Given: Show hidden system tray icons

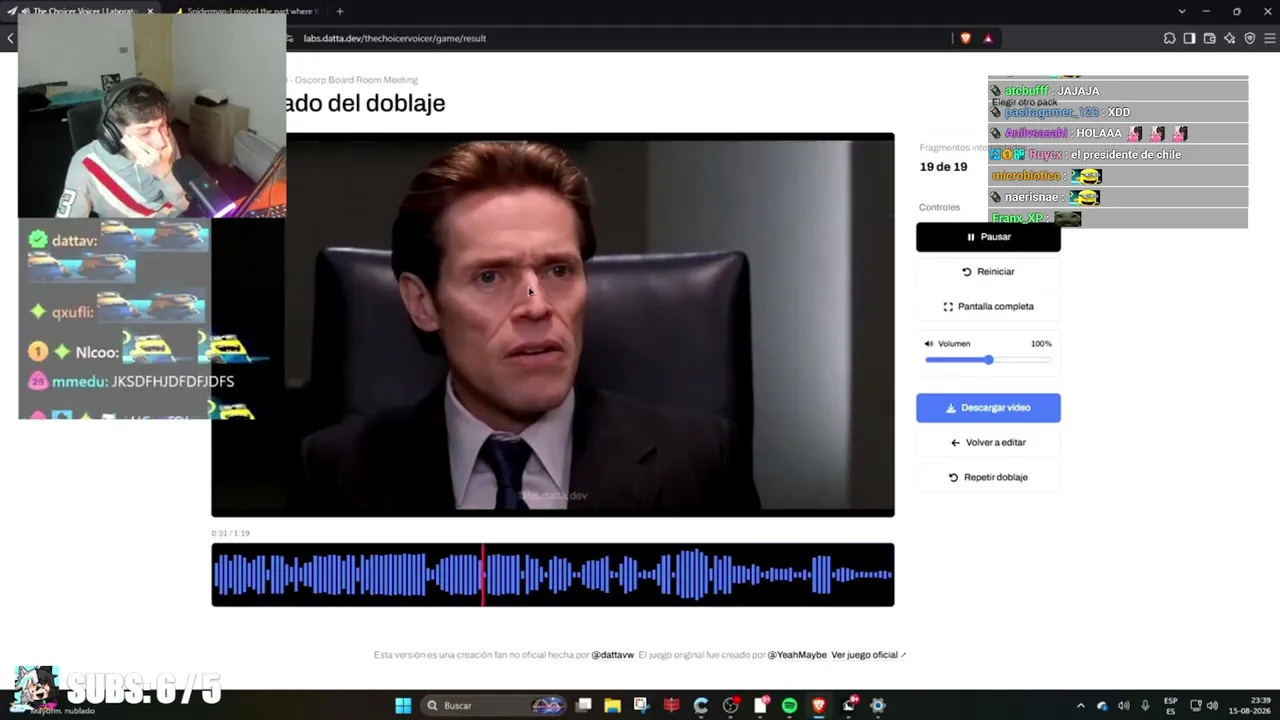Looking at the screenshot, I should pyautogui.click(x=1080, y=706).
